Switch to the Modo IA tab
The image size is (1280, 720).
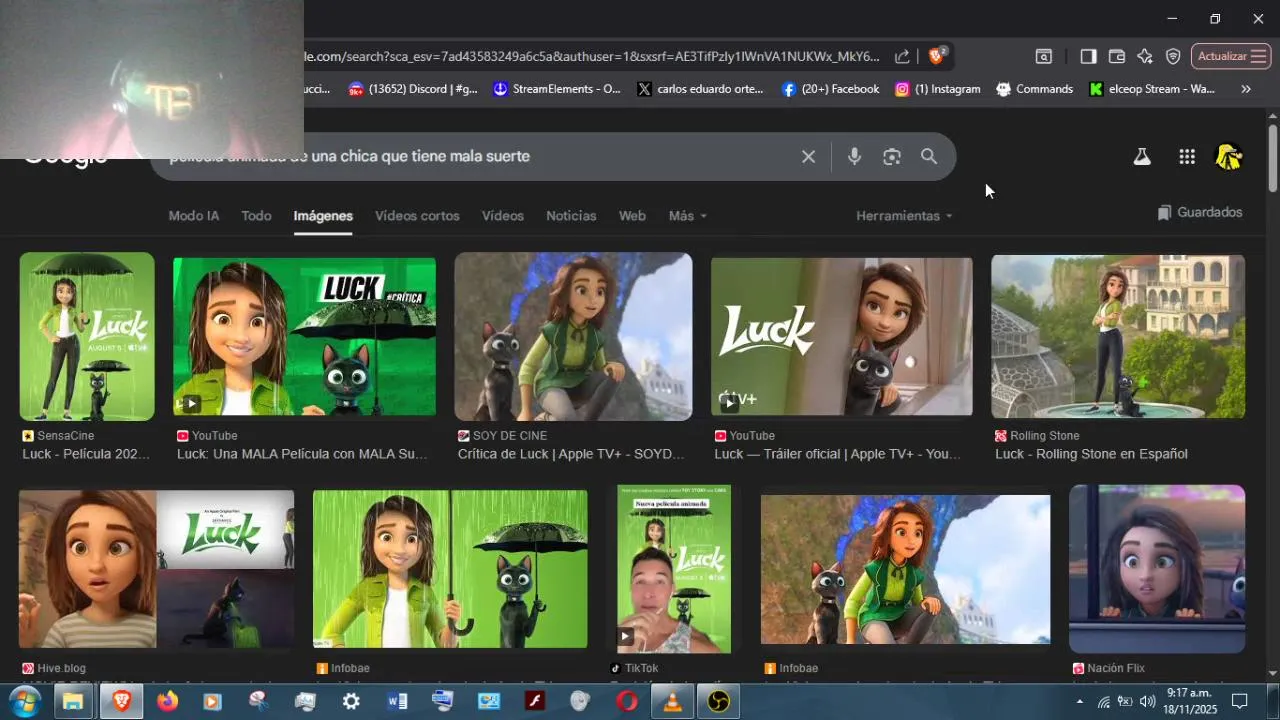pyautogui.click(x=194, y=216)
